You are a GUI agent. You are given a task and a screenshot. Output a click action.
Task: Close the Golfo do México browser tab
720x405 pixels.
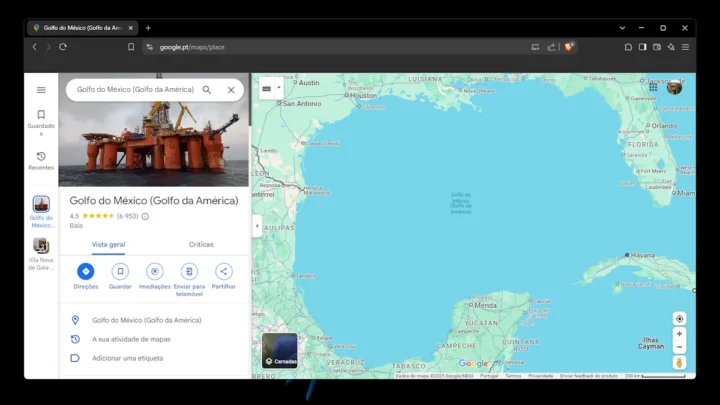(130, 28)
